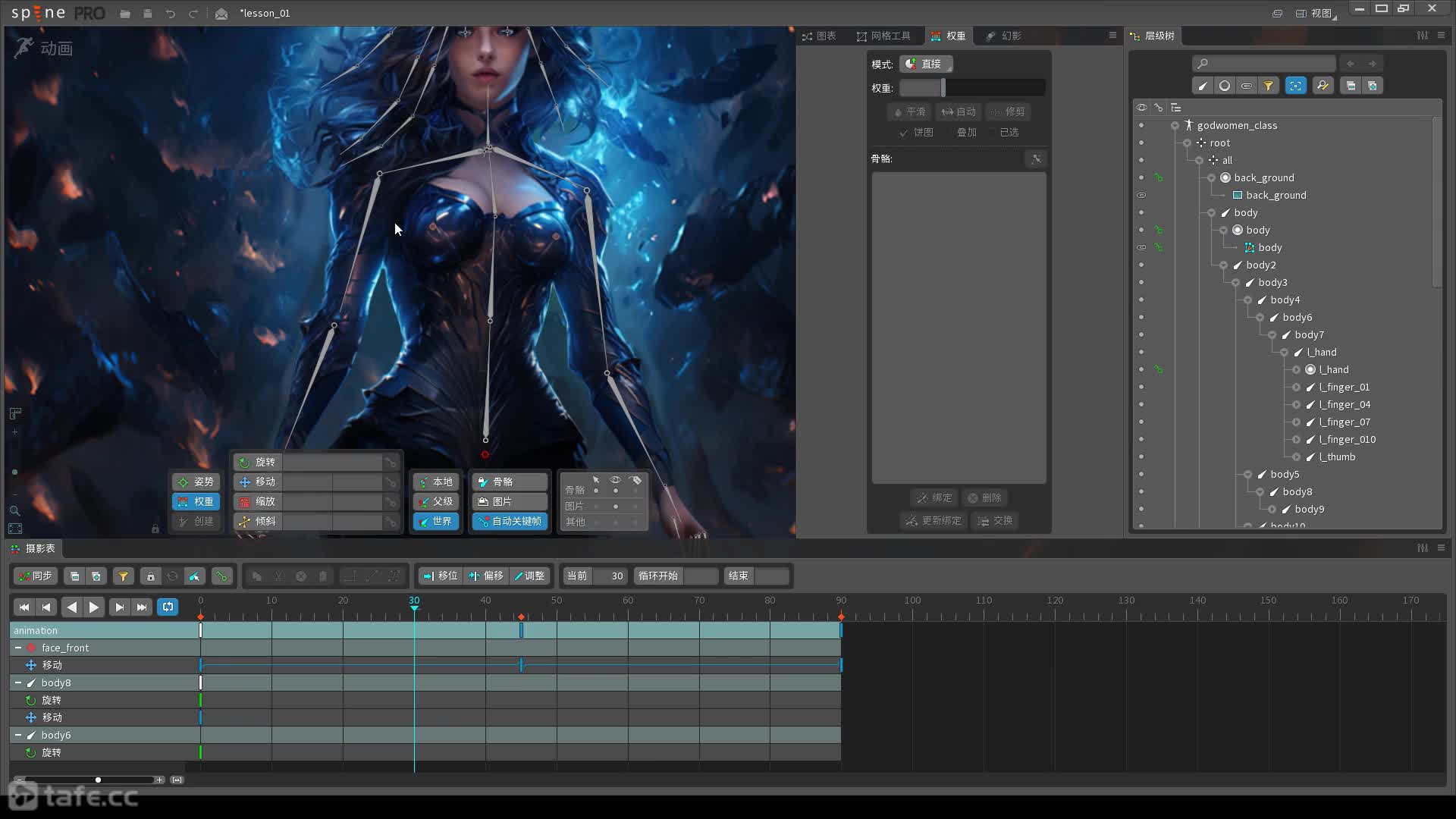This screenshot has height=819, width=1456.
Task: Click the collapse rows icon in dopesheet toolbar
Action: [x=74, y=576]
